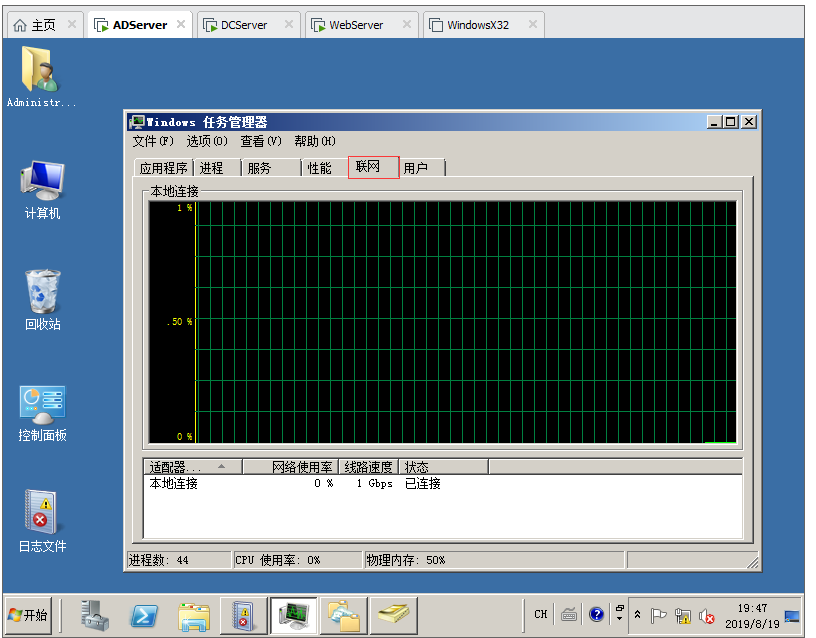Click the muted volume tray icon
The image size is (816, 638).
707,615
